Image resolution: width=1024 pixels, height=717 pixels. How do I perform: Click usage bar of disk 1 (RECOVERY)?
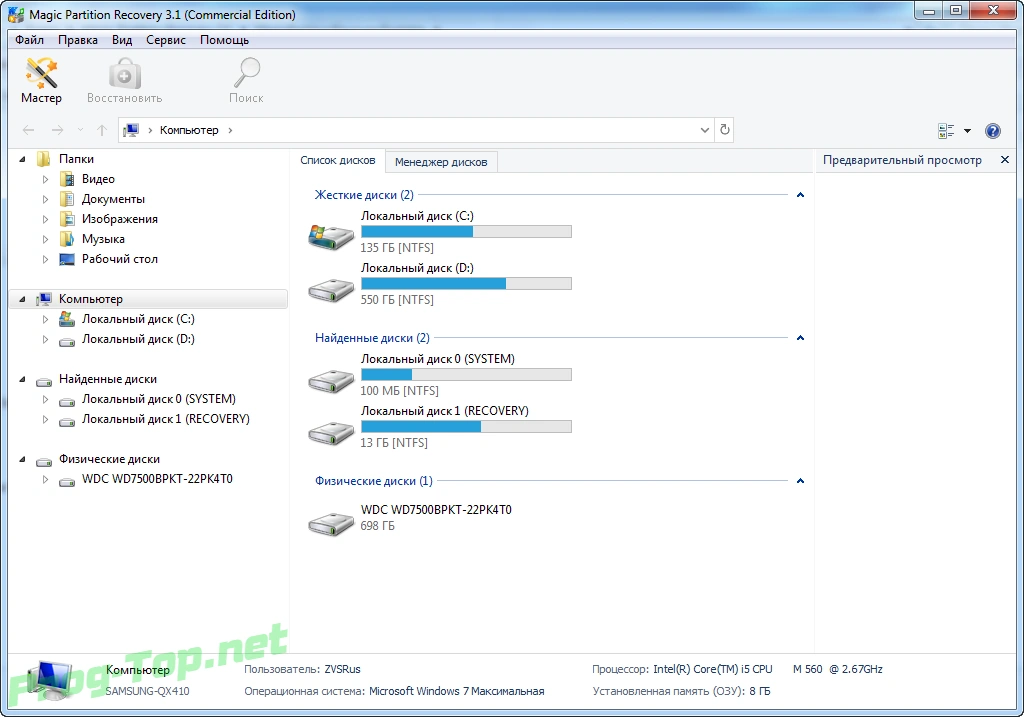pos(466,426)
